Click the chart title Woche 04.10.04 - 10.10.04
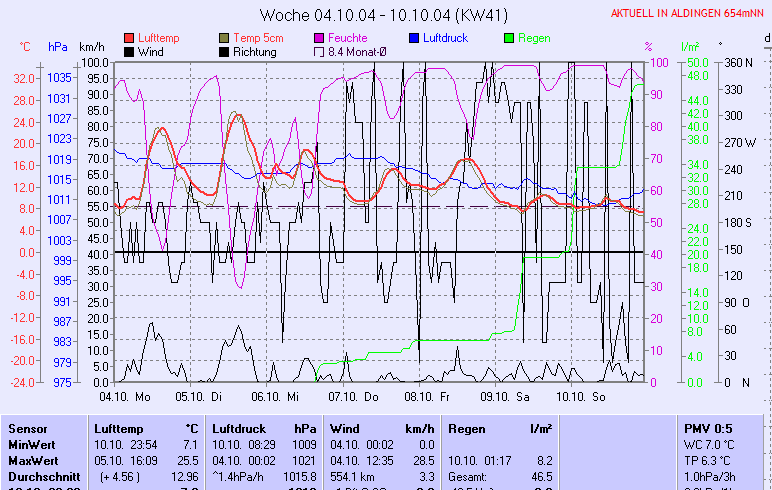 383,15
